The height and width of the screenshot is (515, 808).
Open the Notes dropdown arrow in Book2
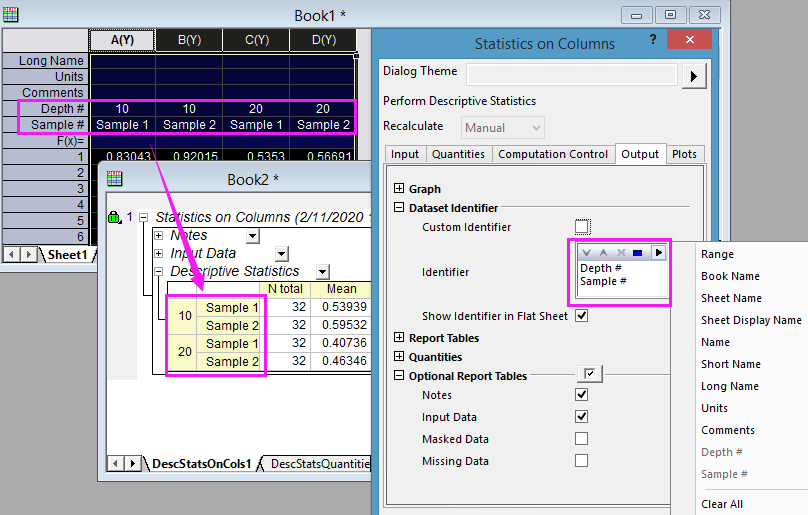(252, 236)
